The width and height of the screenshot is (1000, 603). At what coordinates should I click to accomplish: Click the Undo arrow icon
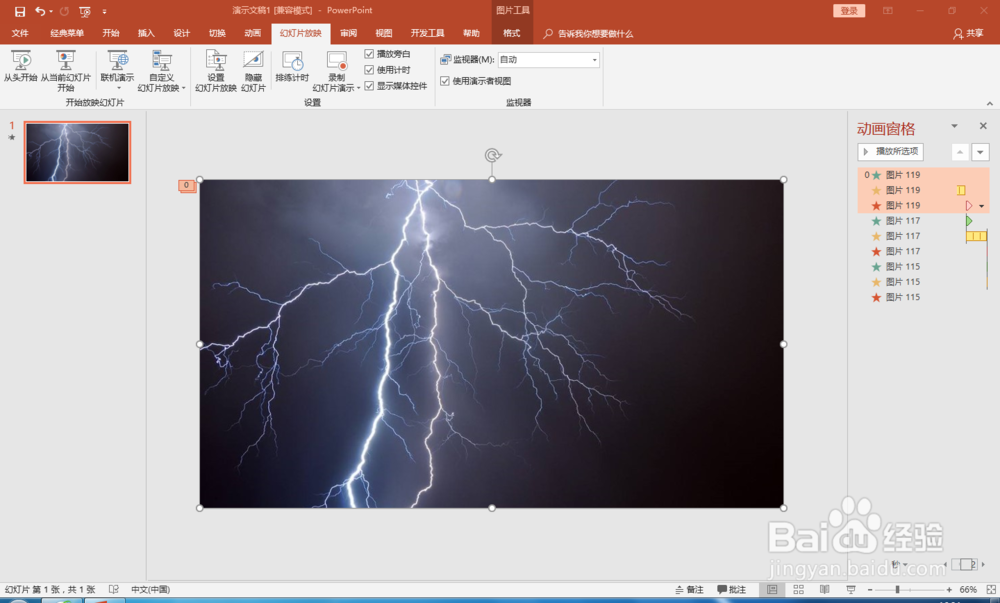click(x=40, y=11)
